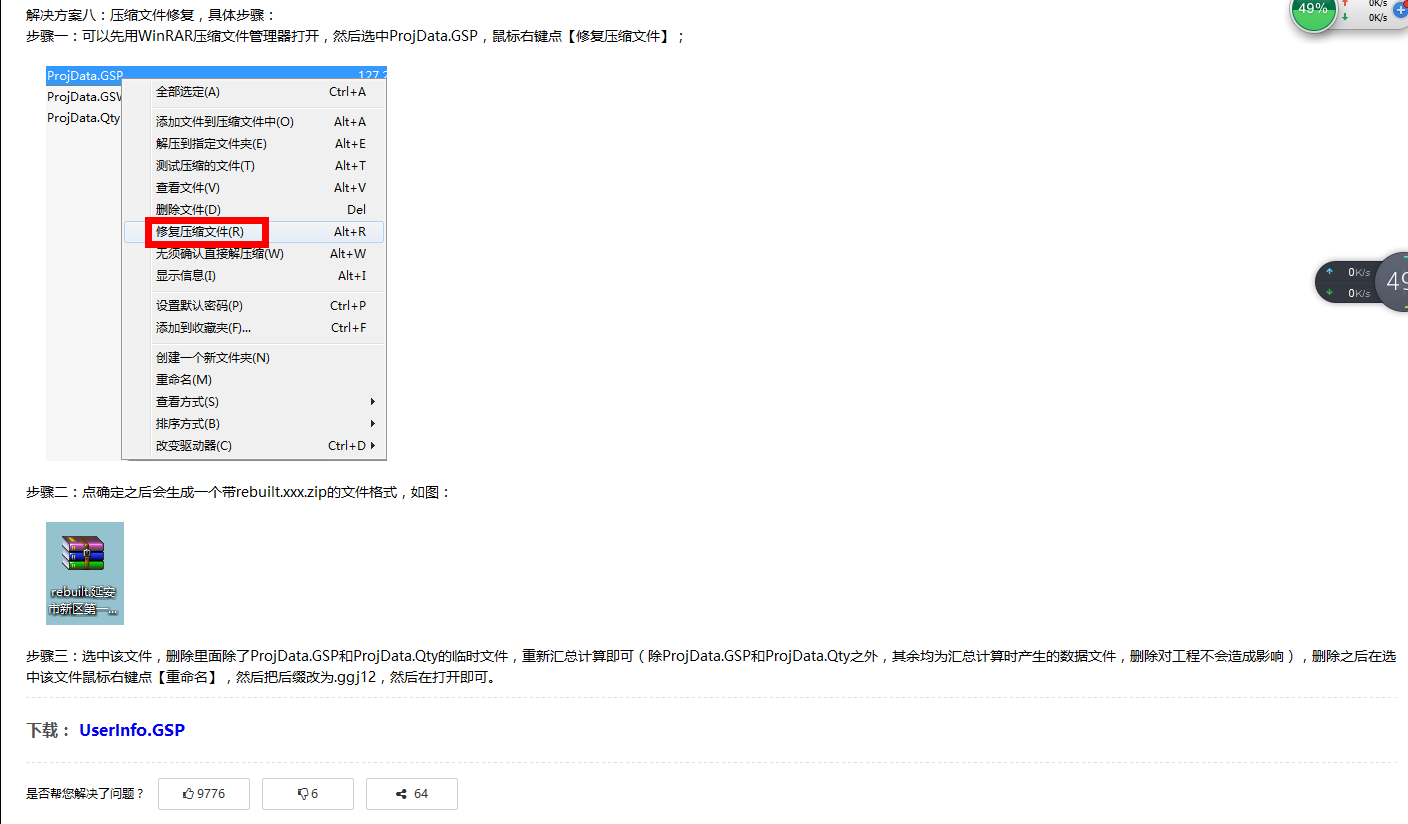Click the blue plus icon on speed widget
This screenshot has height=824, width=1408.
pyautogui.click(x=1401, y=10)
